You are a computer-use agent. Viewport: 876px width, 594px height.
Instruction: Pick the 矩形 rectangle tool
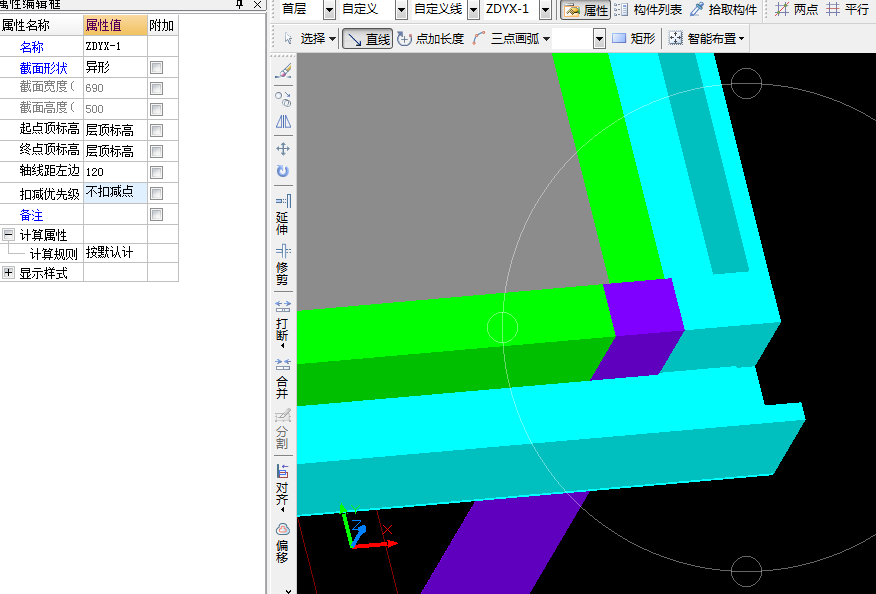pos(634,39)
